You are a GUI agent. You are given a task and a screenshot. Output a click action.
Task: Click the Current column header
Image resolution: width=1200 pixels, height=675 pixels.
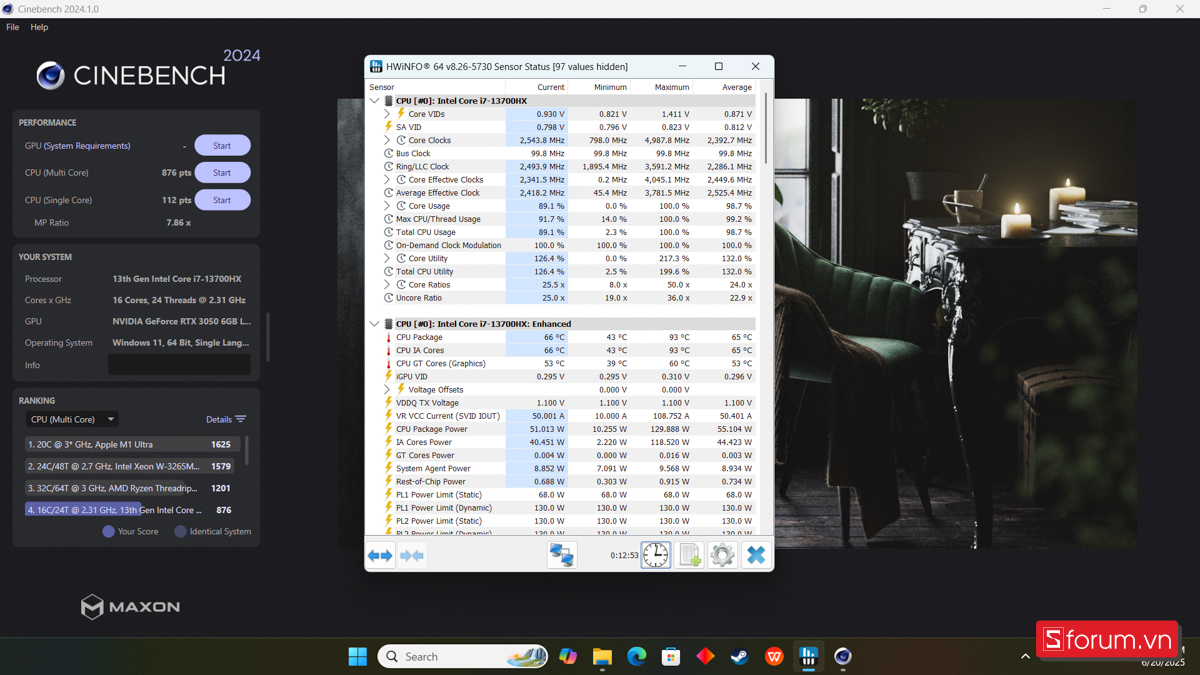tap(536, 87)
